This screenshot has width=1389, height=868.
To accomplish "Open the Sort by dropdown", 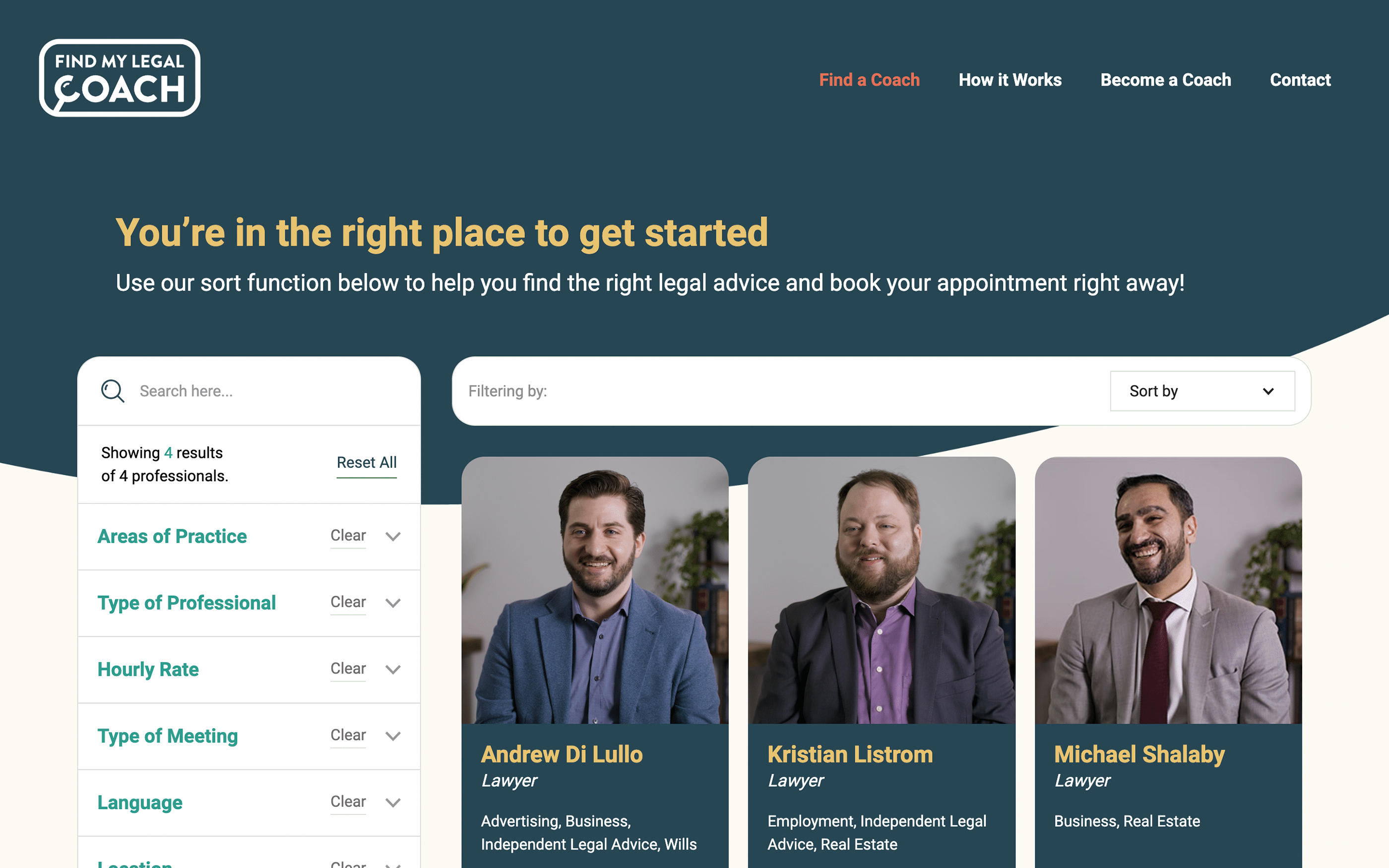I will 1202,391.
